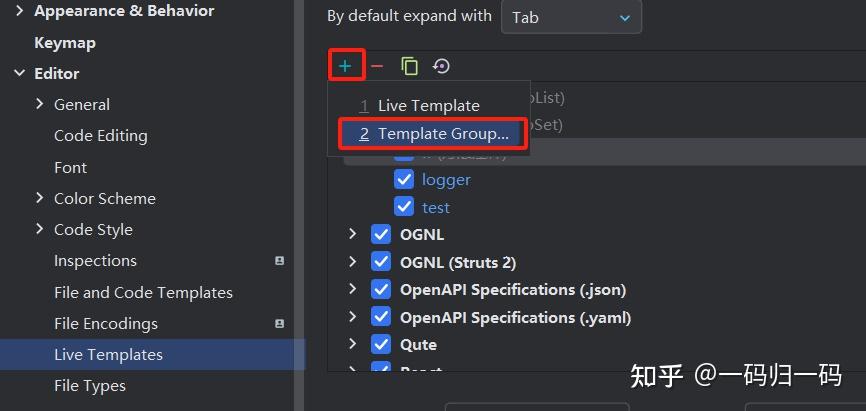Expand the Appearance & Behavior section
Screen dimensions: 866x411
coord(19,11)
